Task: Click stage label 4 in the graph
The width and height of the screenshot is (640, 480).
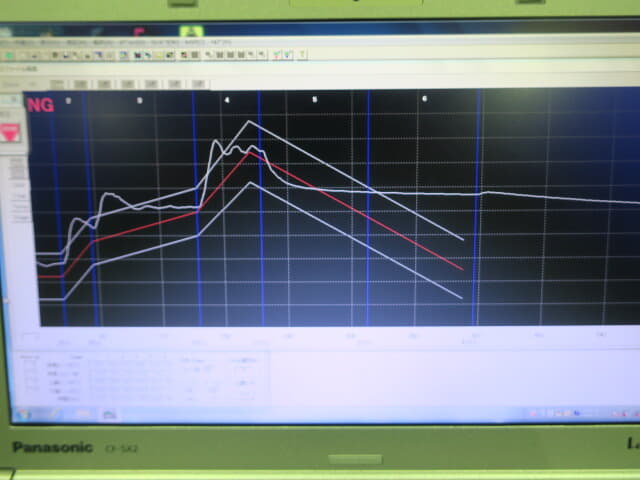Action: (227, 100)
